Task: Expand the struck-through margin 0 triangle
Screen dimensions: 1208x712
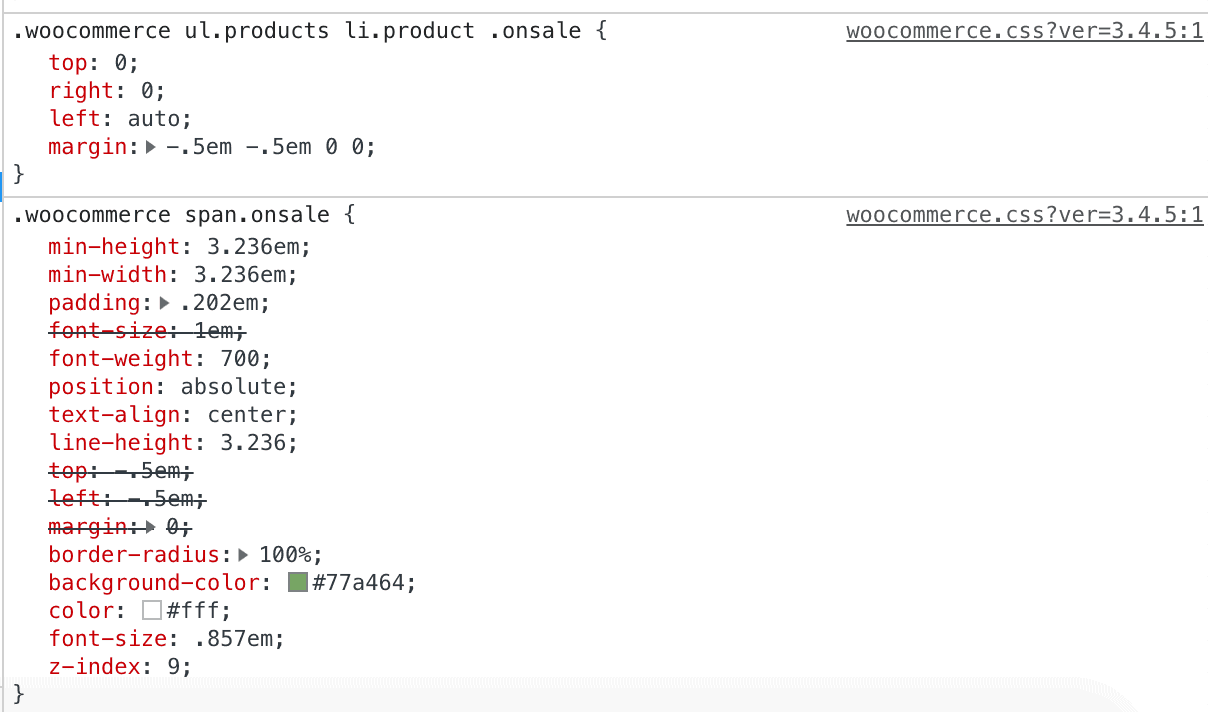Action: [151, 527]
